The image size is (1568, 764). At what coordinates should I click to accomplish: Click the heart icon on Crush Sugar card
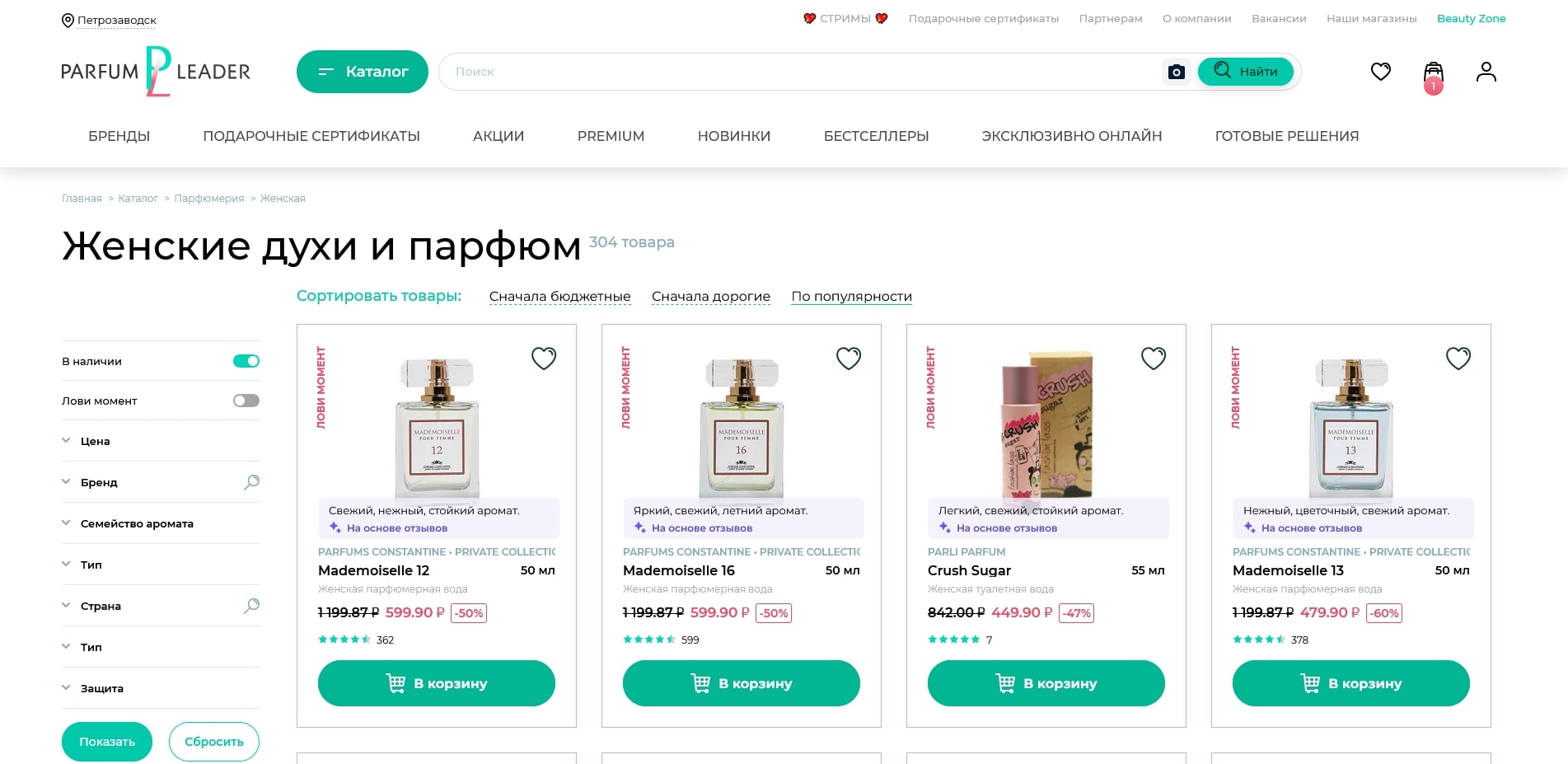pyautogui.click(x=1154, y=359)
